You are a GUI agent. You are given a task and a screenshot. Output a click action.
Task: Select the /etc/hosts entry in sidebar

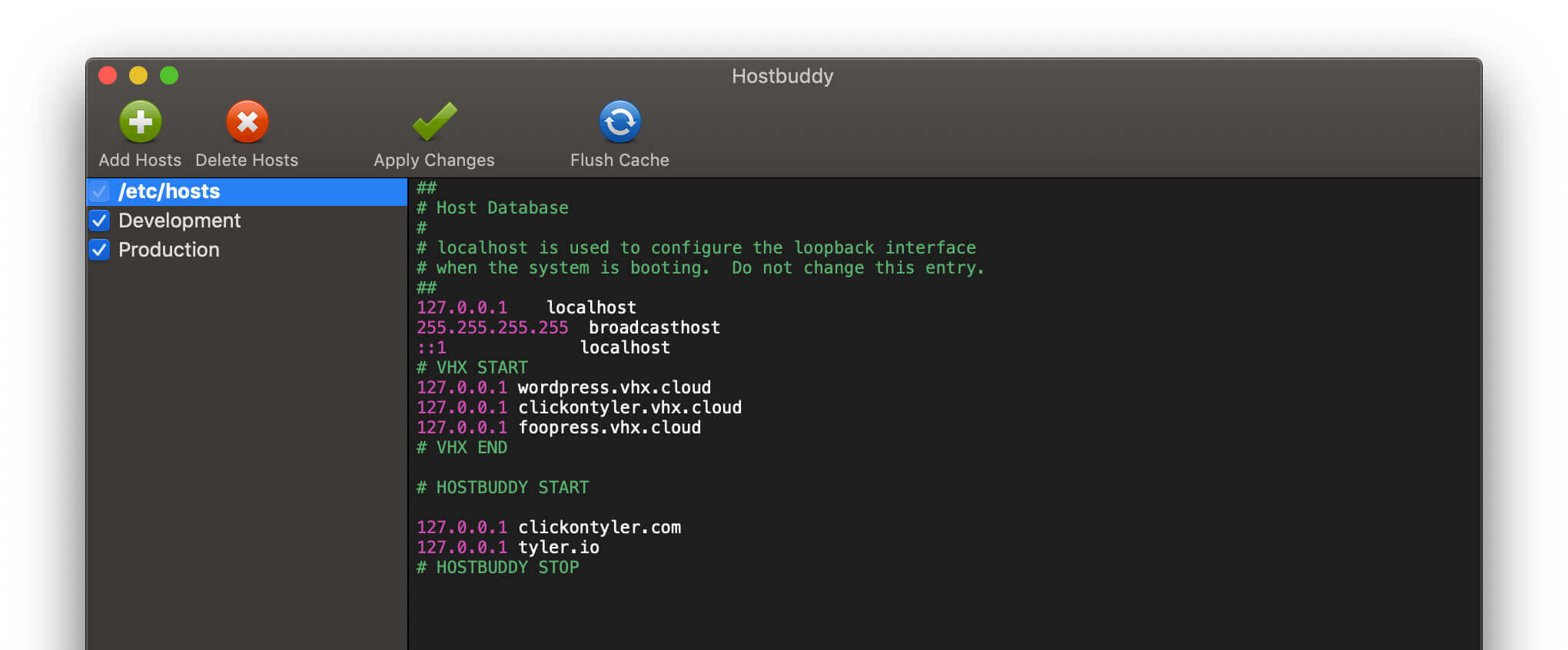point(169,191)
